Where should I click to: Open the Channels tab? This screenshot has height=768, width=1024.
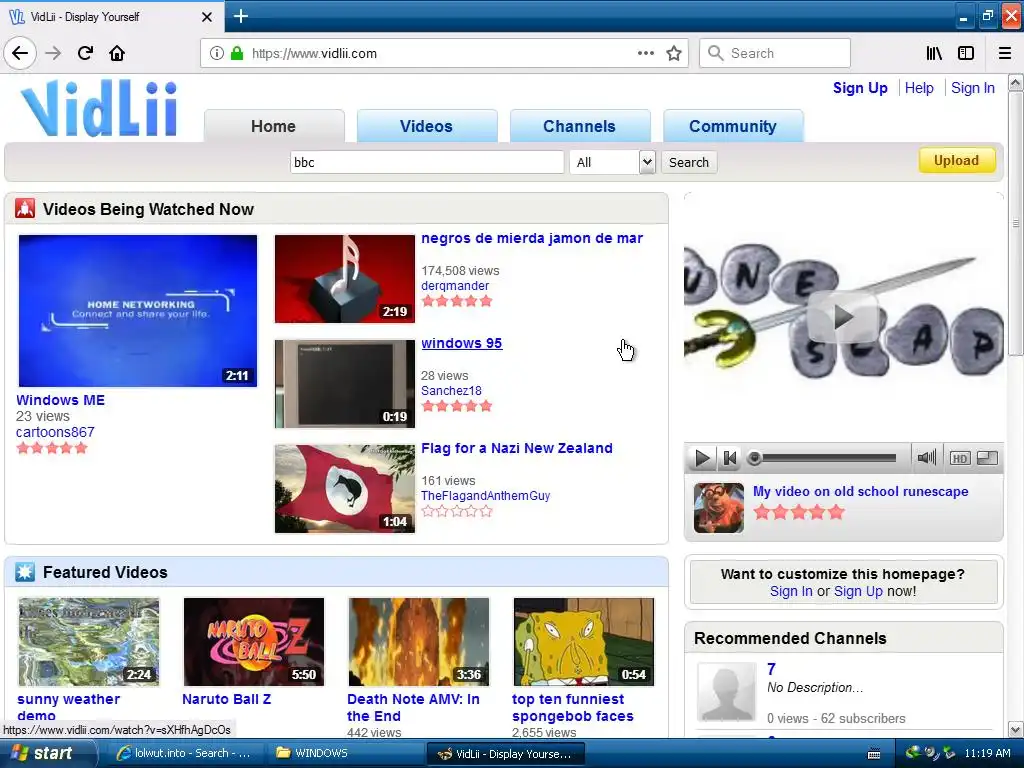click(x=579, y=126)
